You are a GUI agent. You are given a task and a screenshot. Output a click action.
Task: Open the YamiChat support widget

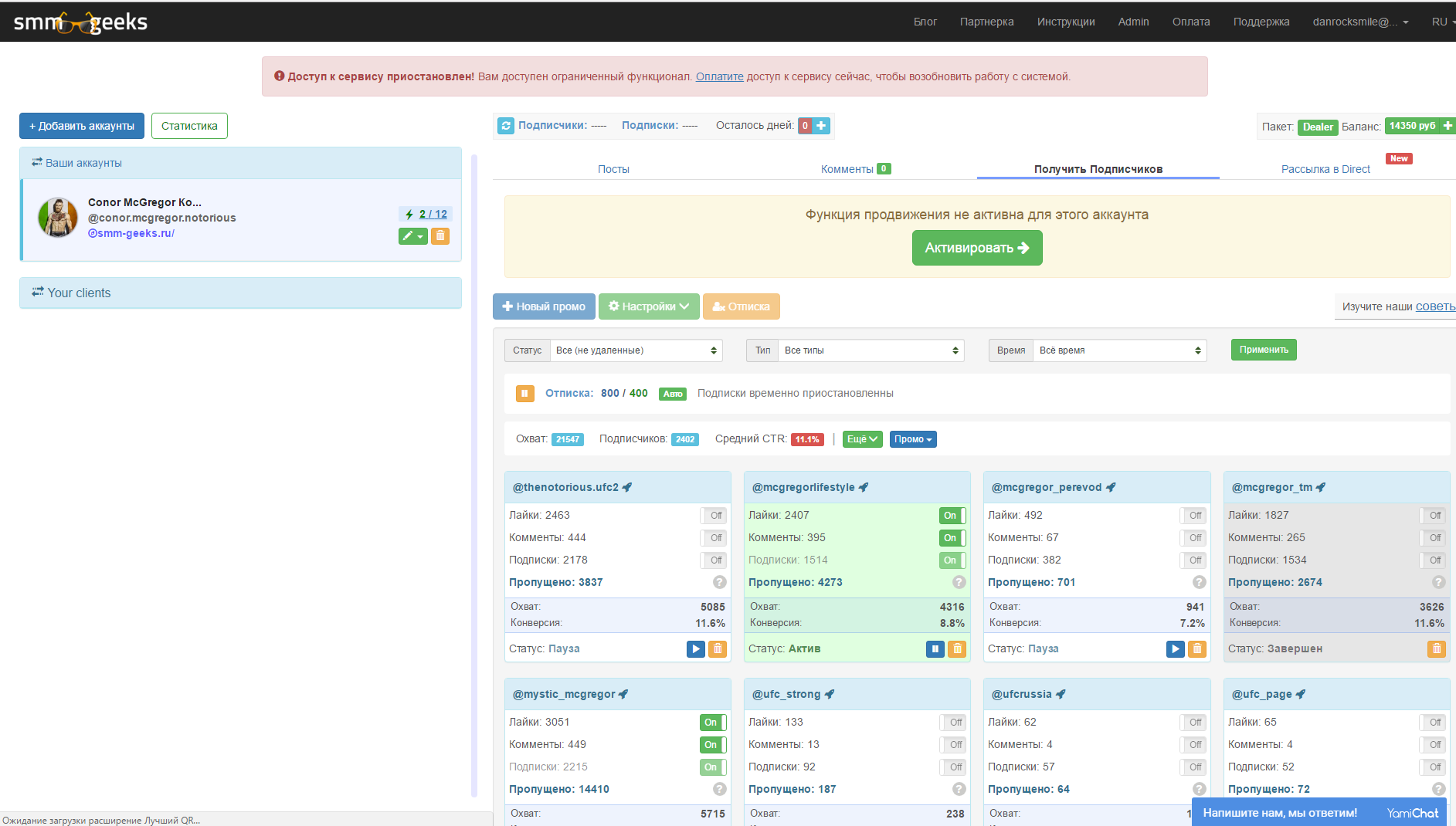point(1319,812)
